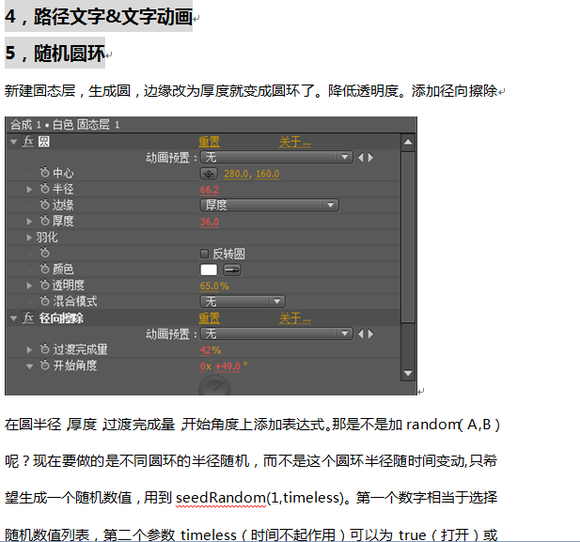This screenshot has width=580, height=542.
Task: Click the 合成 1 • 白色 固态层 1 panel title
Action: click(x=65, y=125)
